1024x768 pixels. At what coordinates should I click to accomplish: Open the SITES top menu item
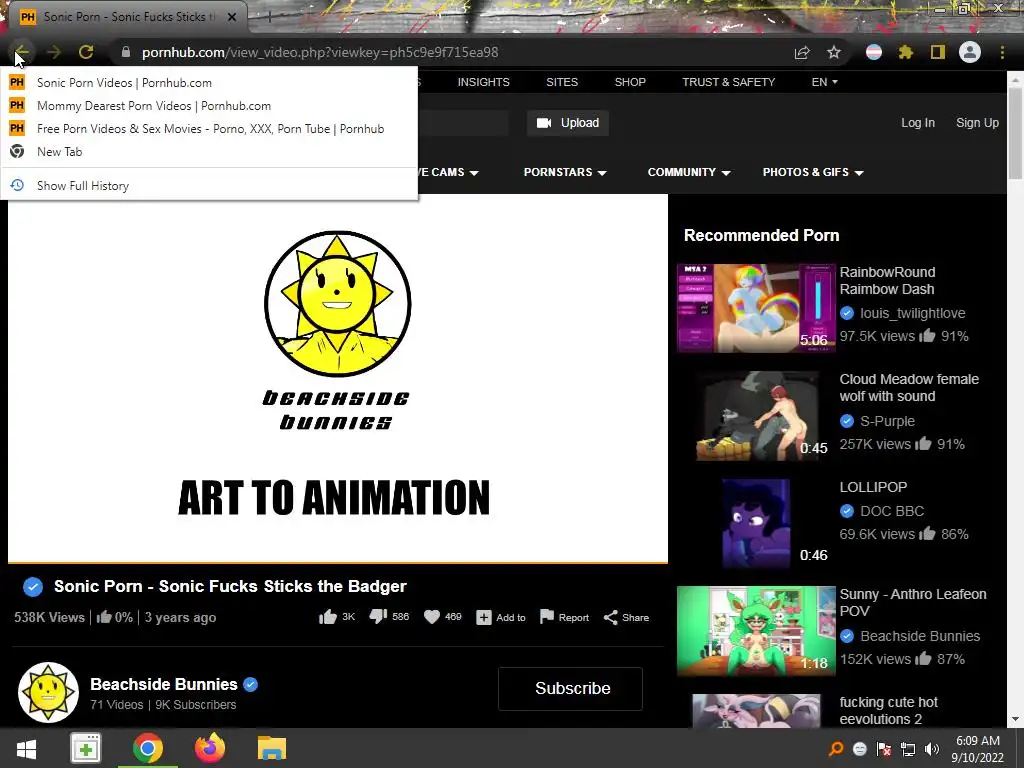coord(562,82)
